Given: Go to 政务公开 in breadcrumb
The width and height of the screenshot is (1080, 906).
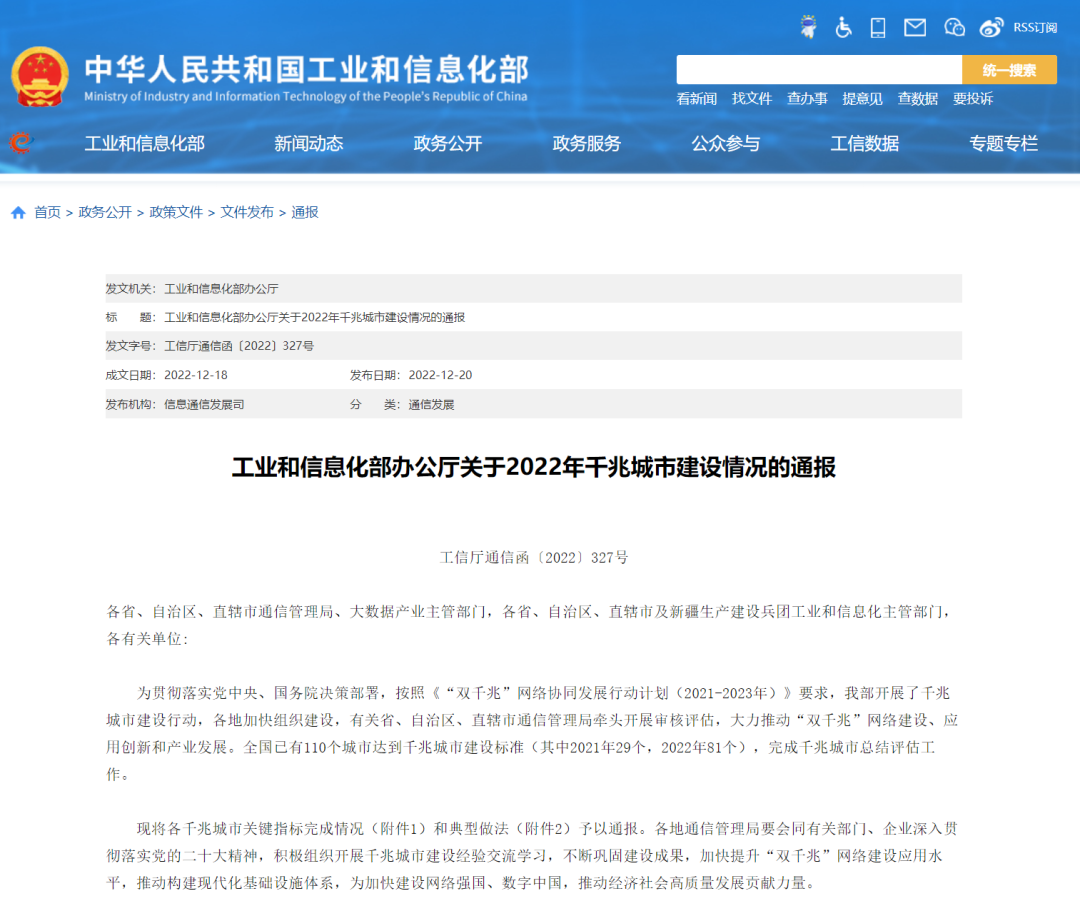Looking at the screenshot, I should [105, 212].
